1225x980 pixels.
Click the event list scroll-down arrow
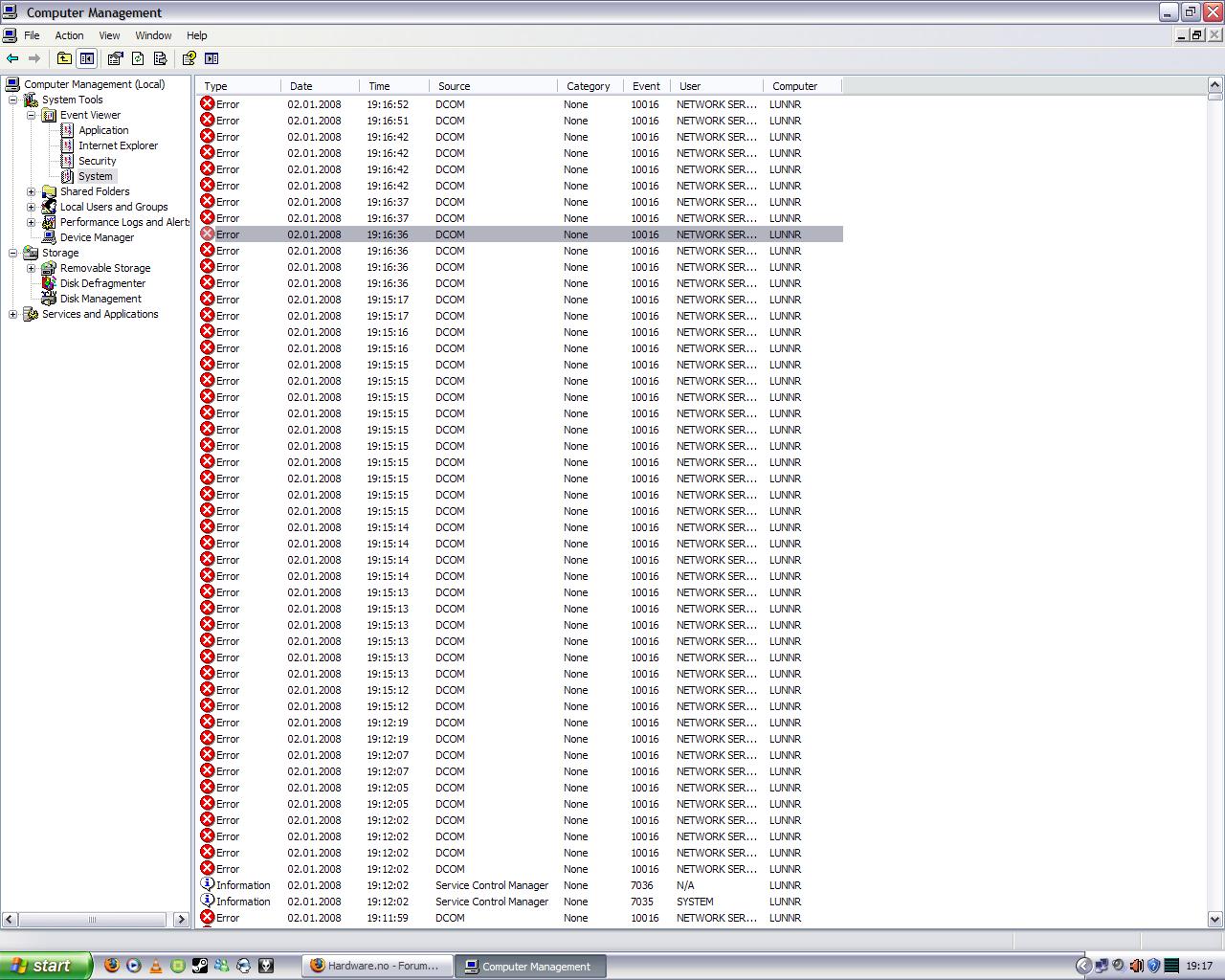[x=1215, y=920]
